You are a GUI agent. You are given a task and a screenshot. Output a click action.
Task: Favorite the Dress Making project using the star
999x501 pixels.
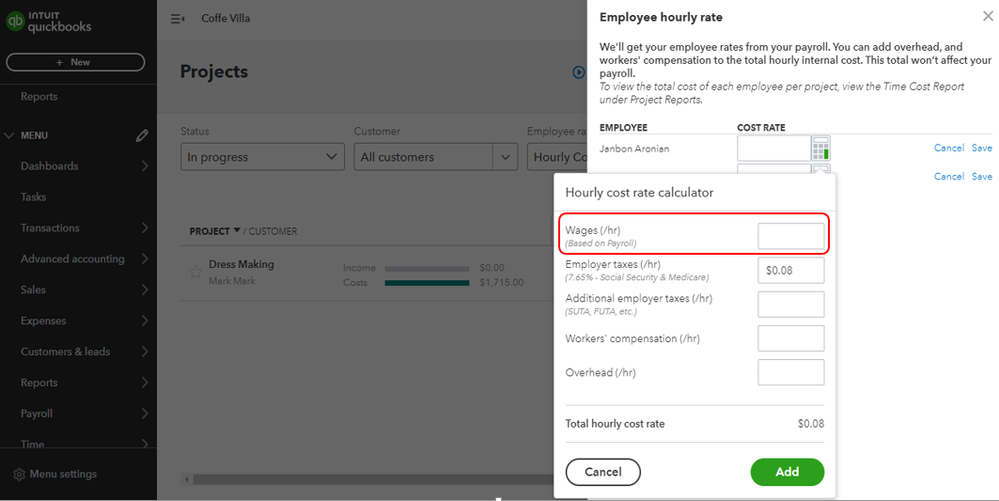pyautogui.click(x=196, y=271)
